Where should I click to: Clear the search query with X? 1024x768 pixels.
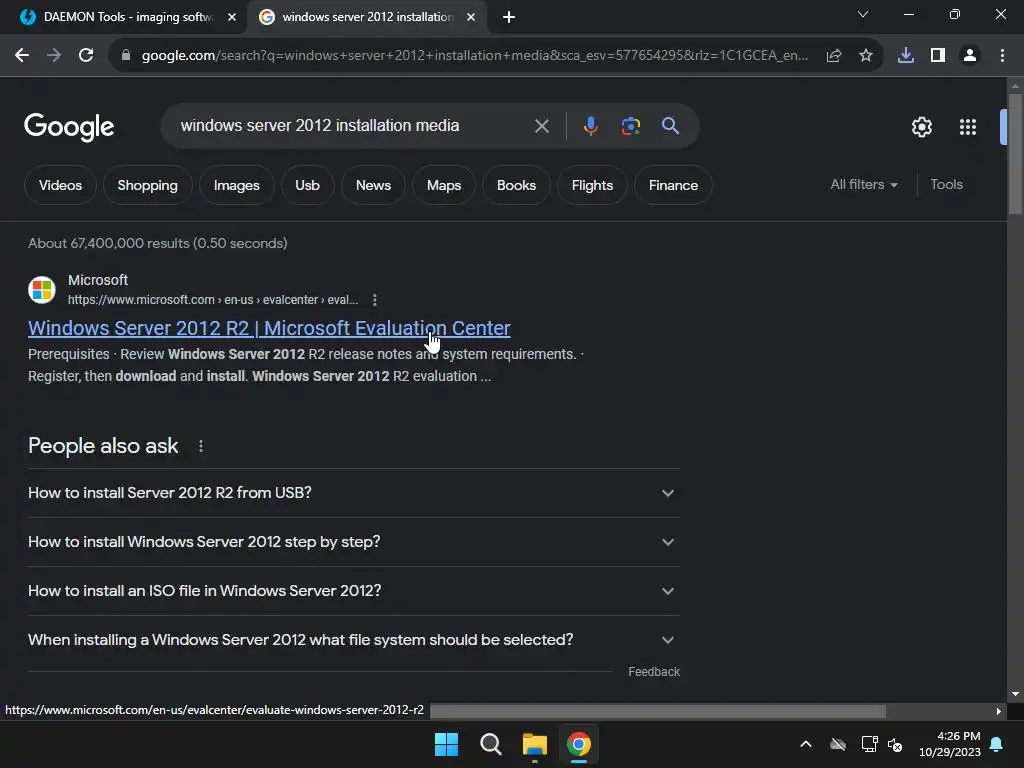[x=541, y=126]
